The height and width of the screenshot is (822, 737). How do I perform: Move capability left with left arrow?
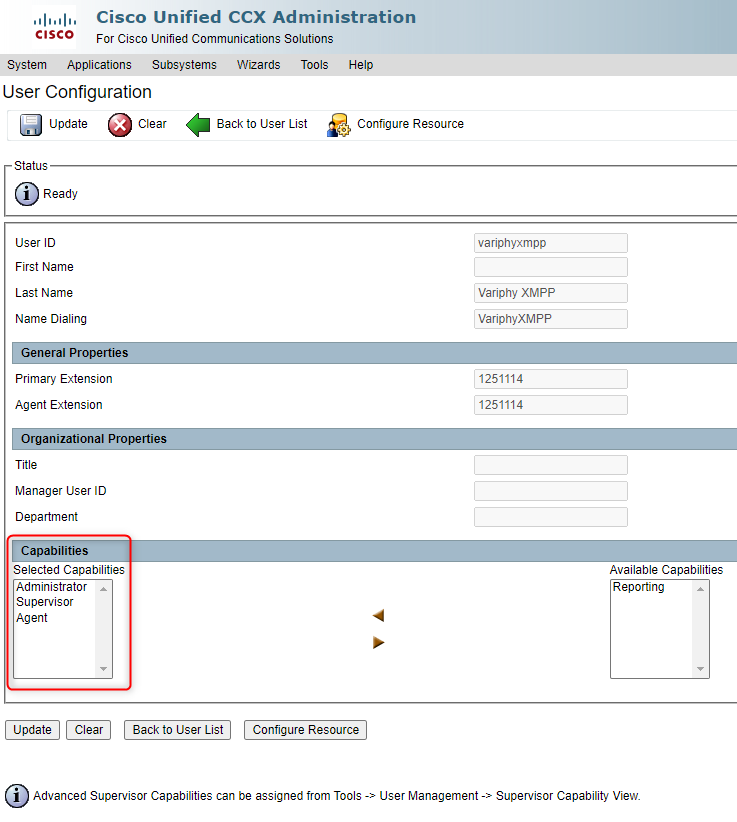378,615
